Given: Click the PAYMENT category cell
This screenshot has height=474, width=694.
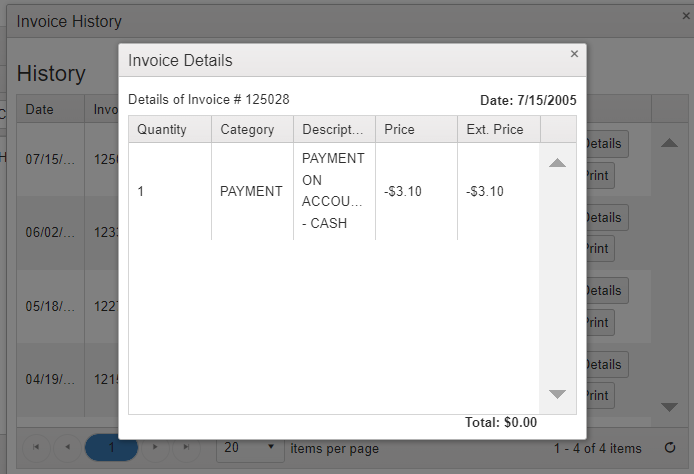Looking at the screenshot, I should (251, 191).
